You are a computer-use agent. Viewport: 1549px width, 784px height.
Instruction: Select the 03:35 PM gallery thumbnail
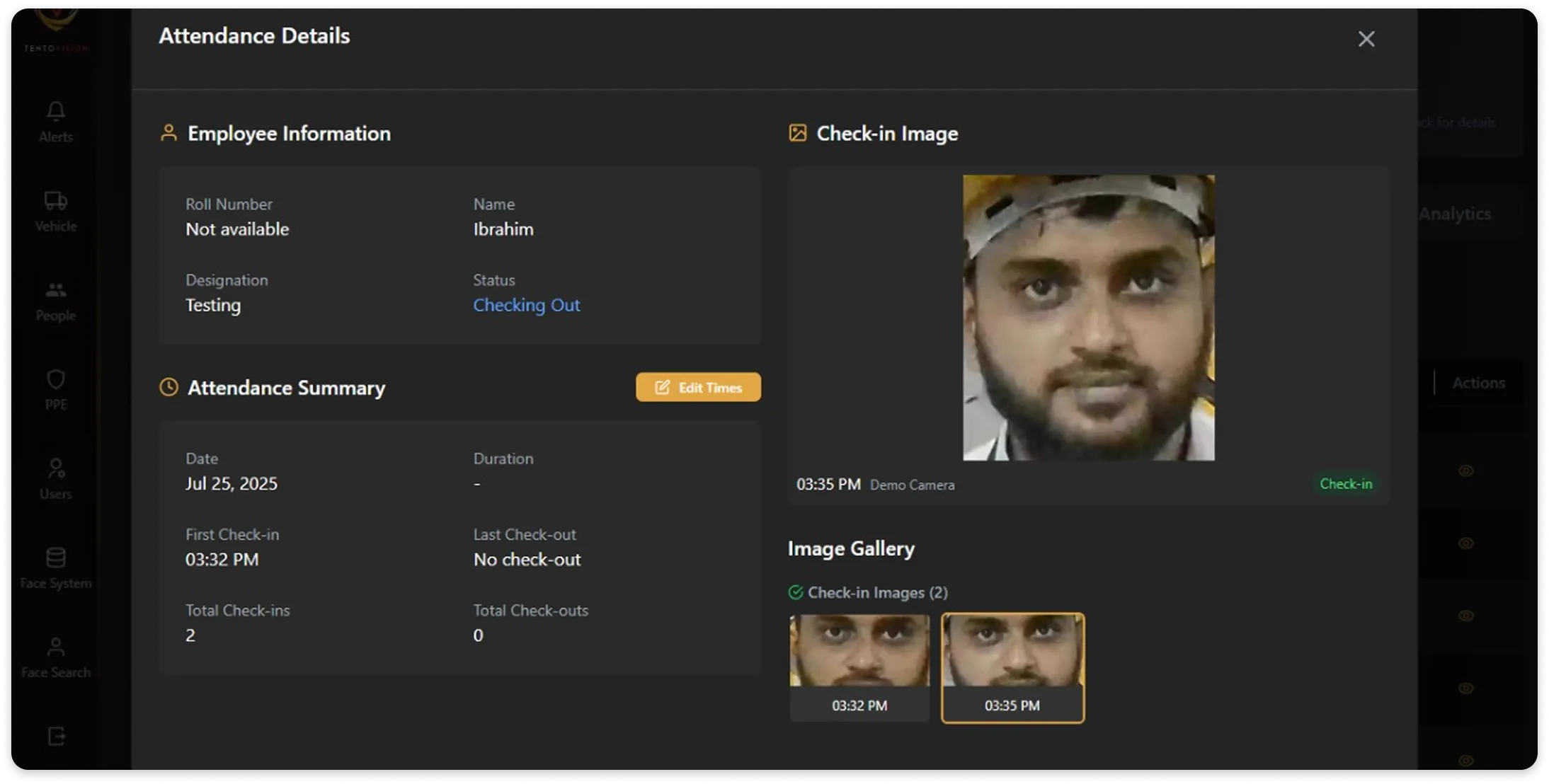click(1012, 668)
